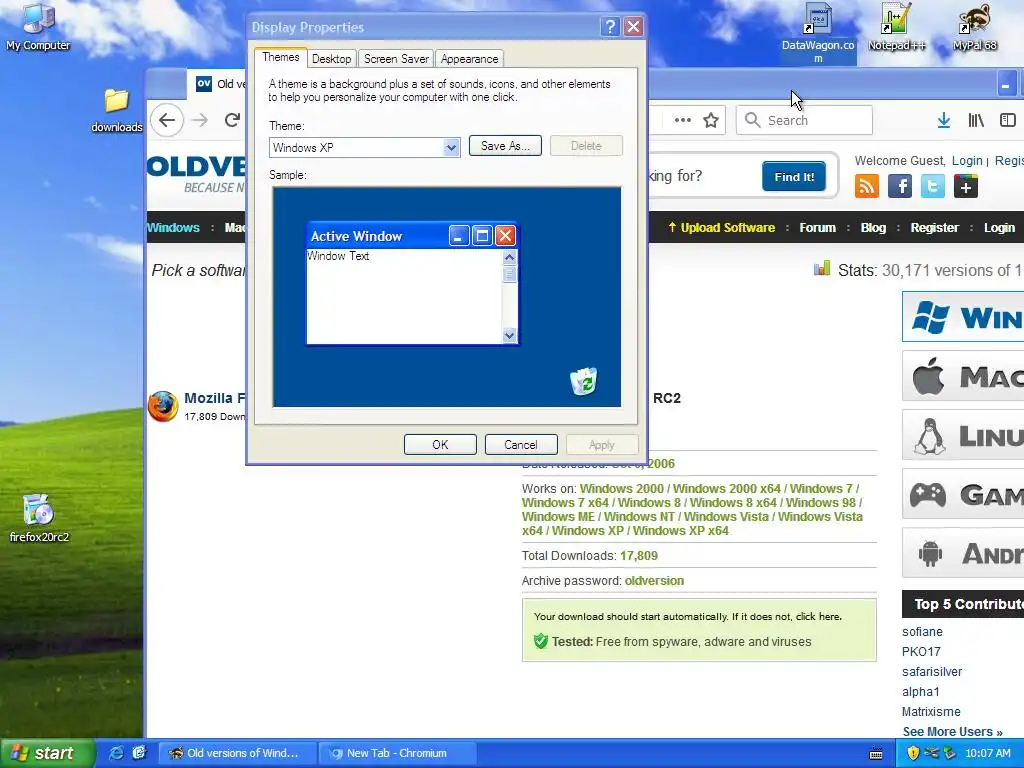
Task: Switch to Old versions of Windows taskbar item
Action: point(238,753)
